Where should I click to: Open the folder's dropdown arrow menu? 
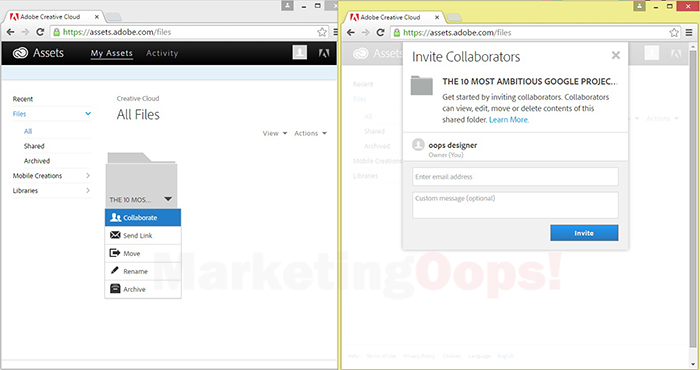pos(168,199)
